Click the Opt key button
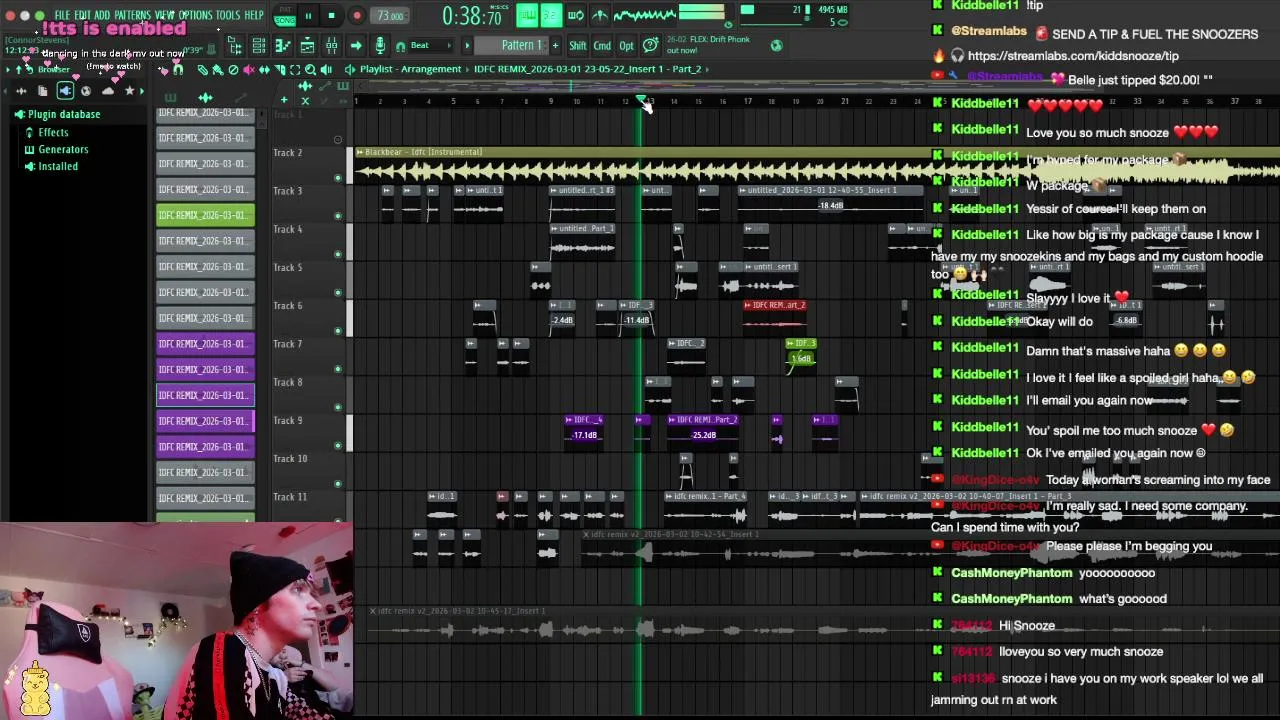The width and height of the screenshot is (1280, 720). pyautogui.click(x=626, y=45)
